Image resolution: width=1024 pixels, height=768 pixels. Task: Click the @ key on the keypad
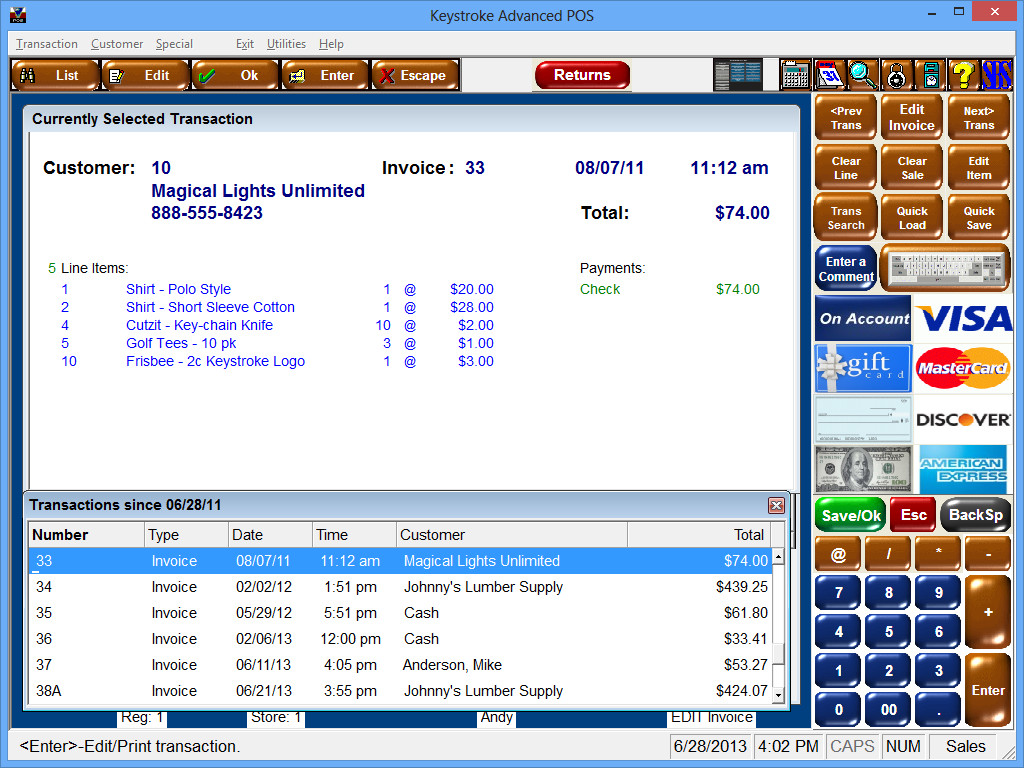[x=838, y=554]
